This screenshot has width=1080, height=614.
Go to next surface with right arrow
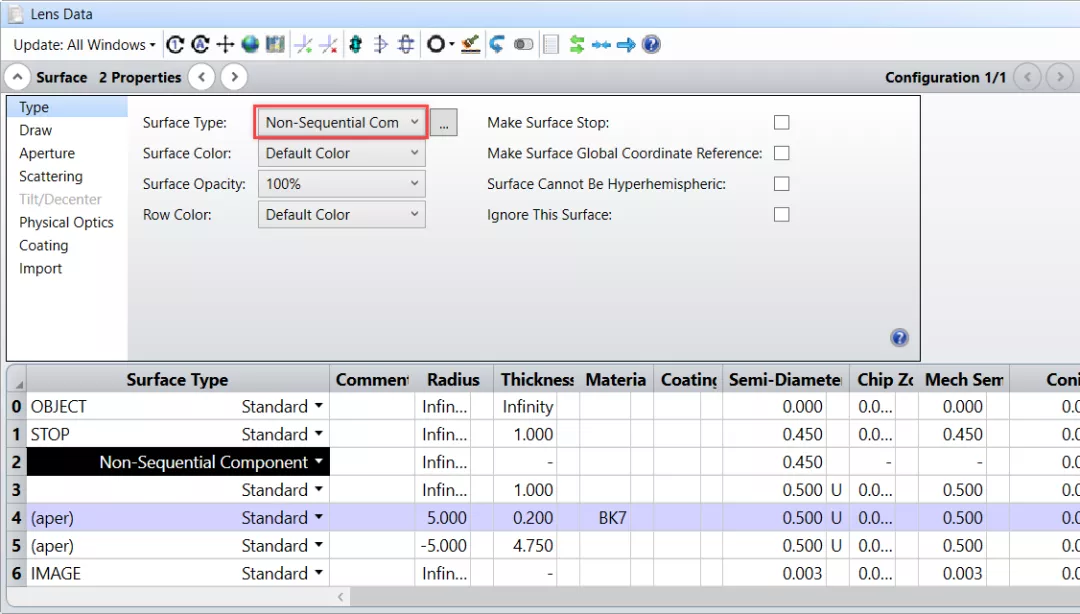click(233, 77)
